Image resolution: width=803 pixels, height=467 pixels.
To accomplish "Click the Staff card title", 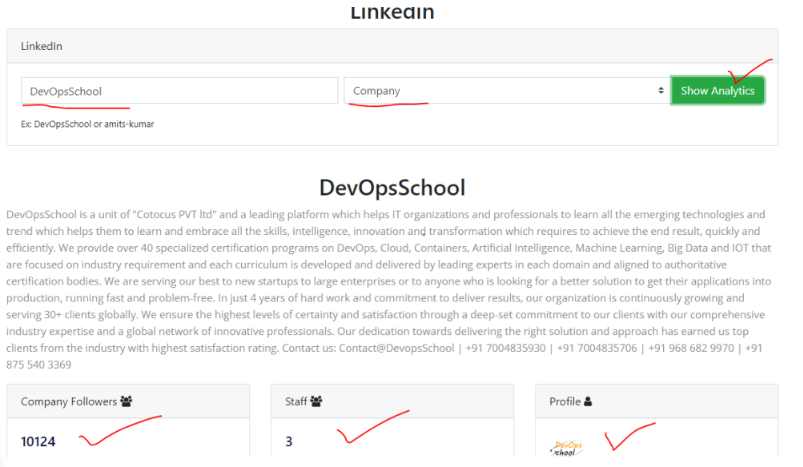I will tap(296, 401).
